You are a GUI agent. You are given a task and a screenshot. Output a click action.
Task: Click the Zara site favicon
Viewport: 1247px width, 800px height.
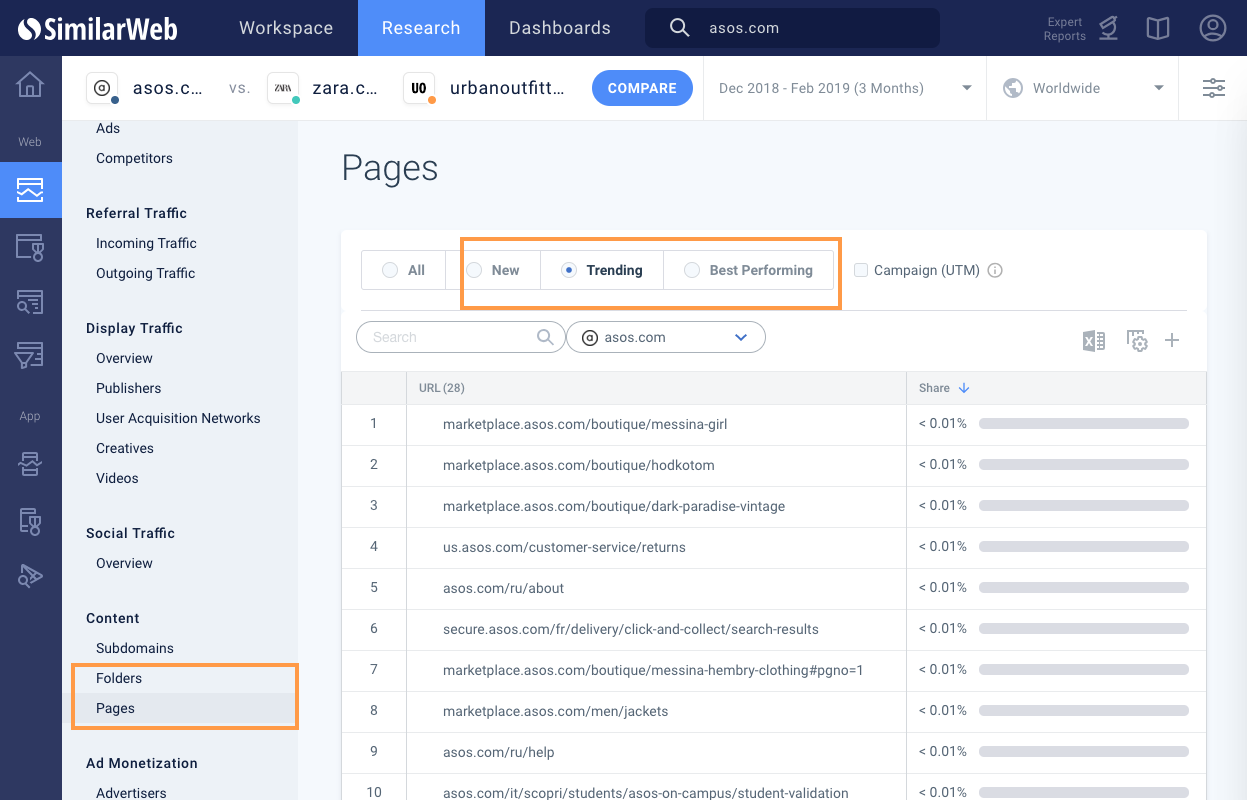click(283, 88)
